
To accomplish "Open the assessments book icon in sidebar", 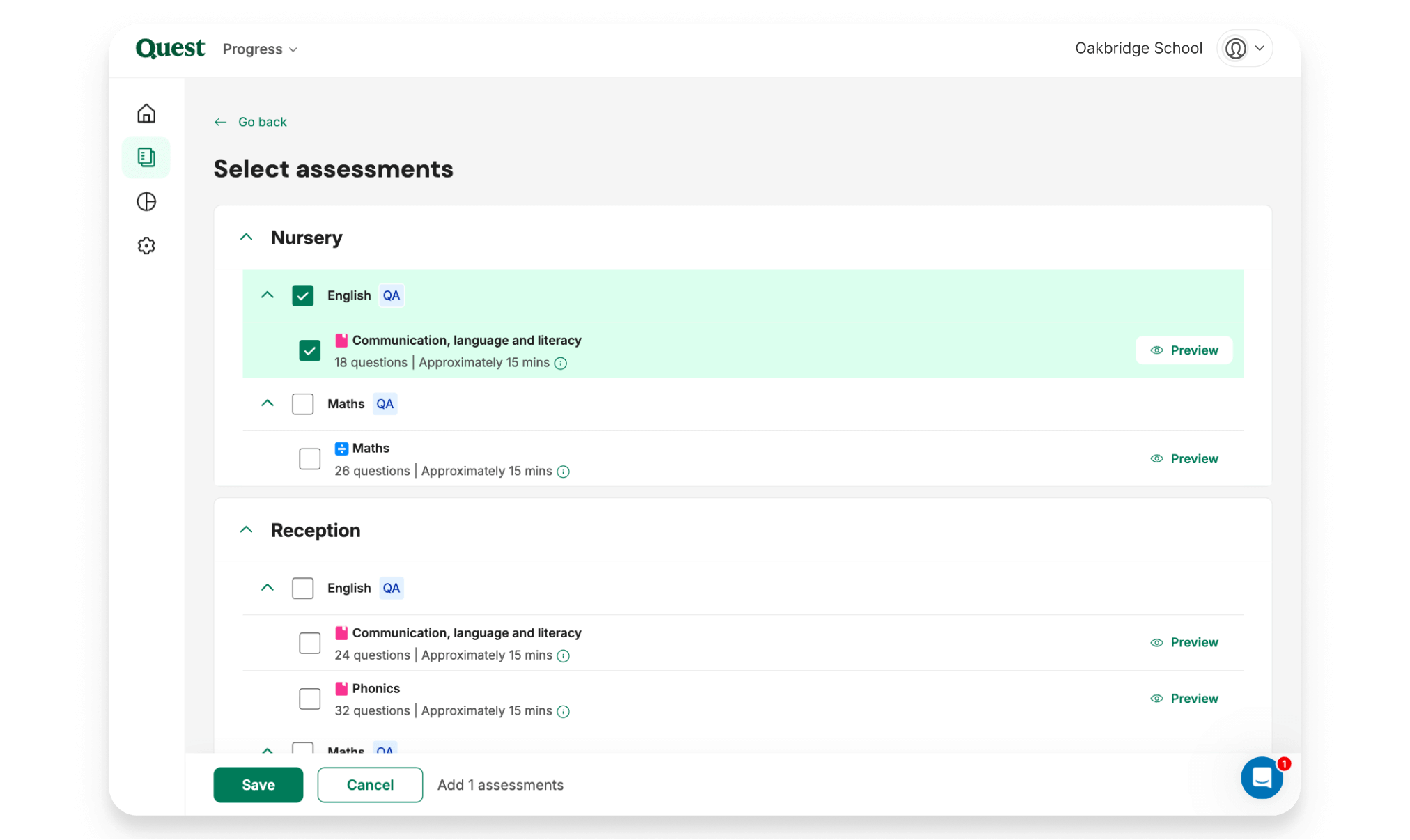I will tap(146, 157).
